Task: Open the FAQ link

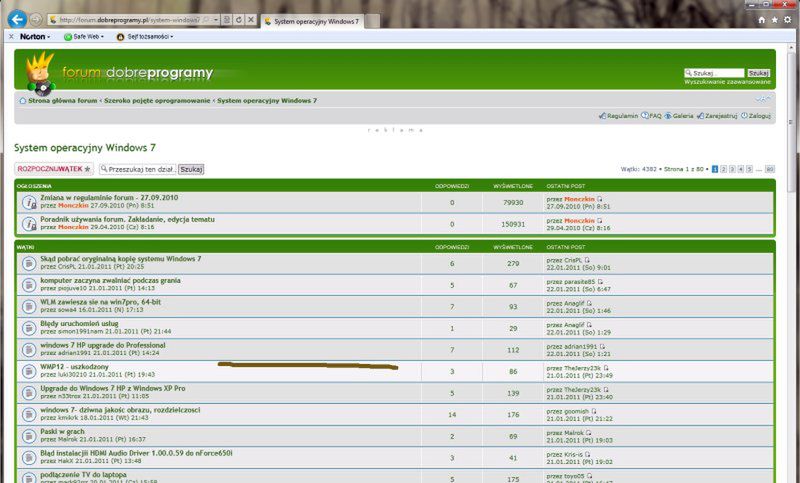Action: click(x=652, y=116)
